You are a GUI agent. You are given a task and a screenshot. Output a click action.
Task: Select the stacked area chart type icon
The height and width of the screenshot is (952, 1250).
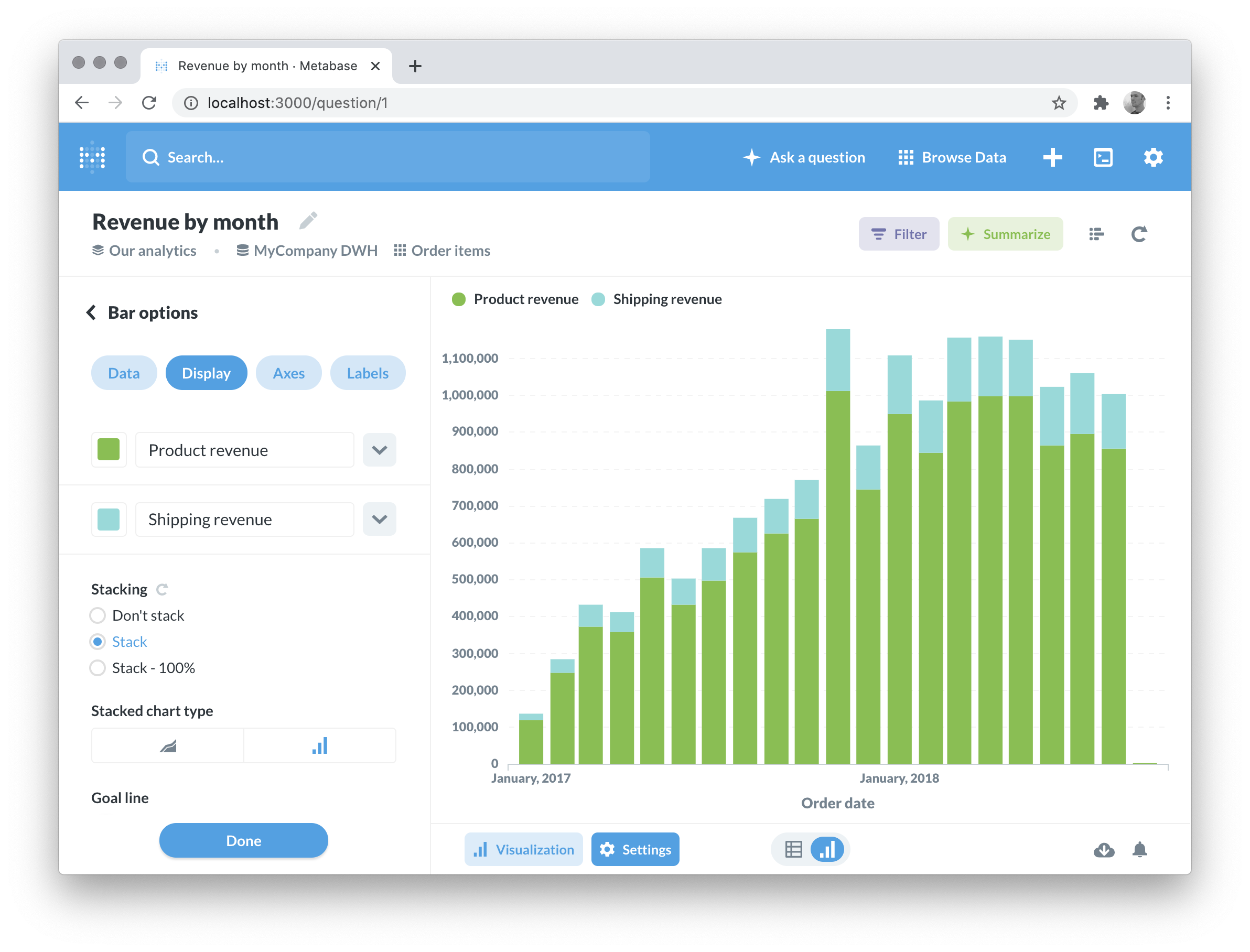pos(168,746)
